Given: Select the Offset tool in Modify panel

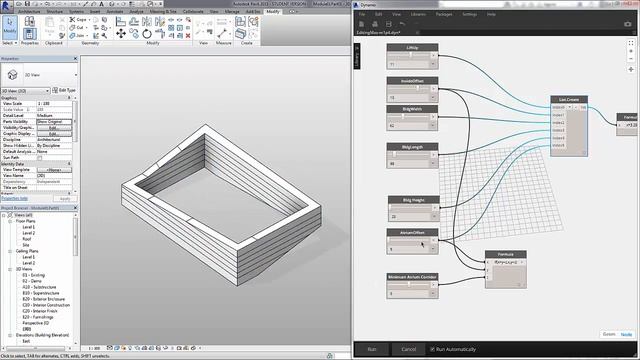Looking at the screenshot, I should [x=134, y=21].
